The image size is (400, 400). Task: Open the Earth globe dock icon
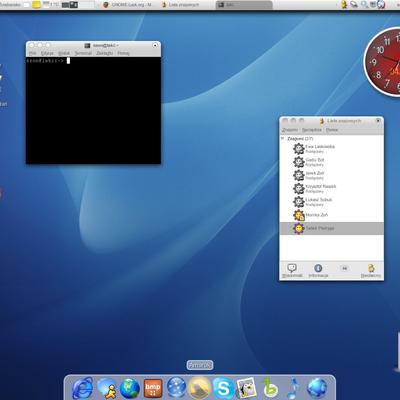click(x=130, y=389)
